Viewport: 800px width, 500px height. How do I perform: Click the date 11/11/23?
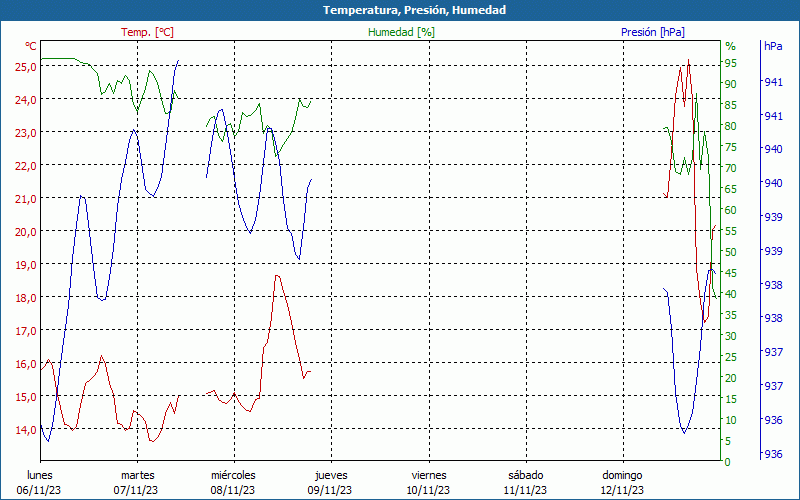(524, 490)
